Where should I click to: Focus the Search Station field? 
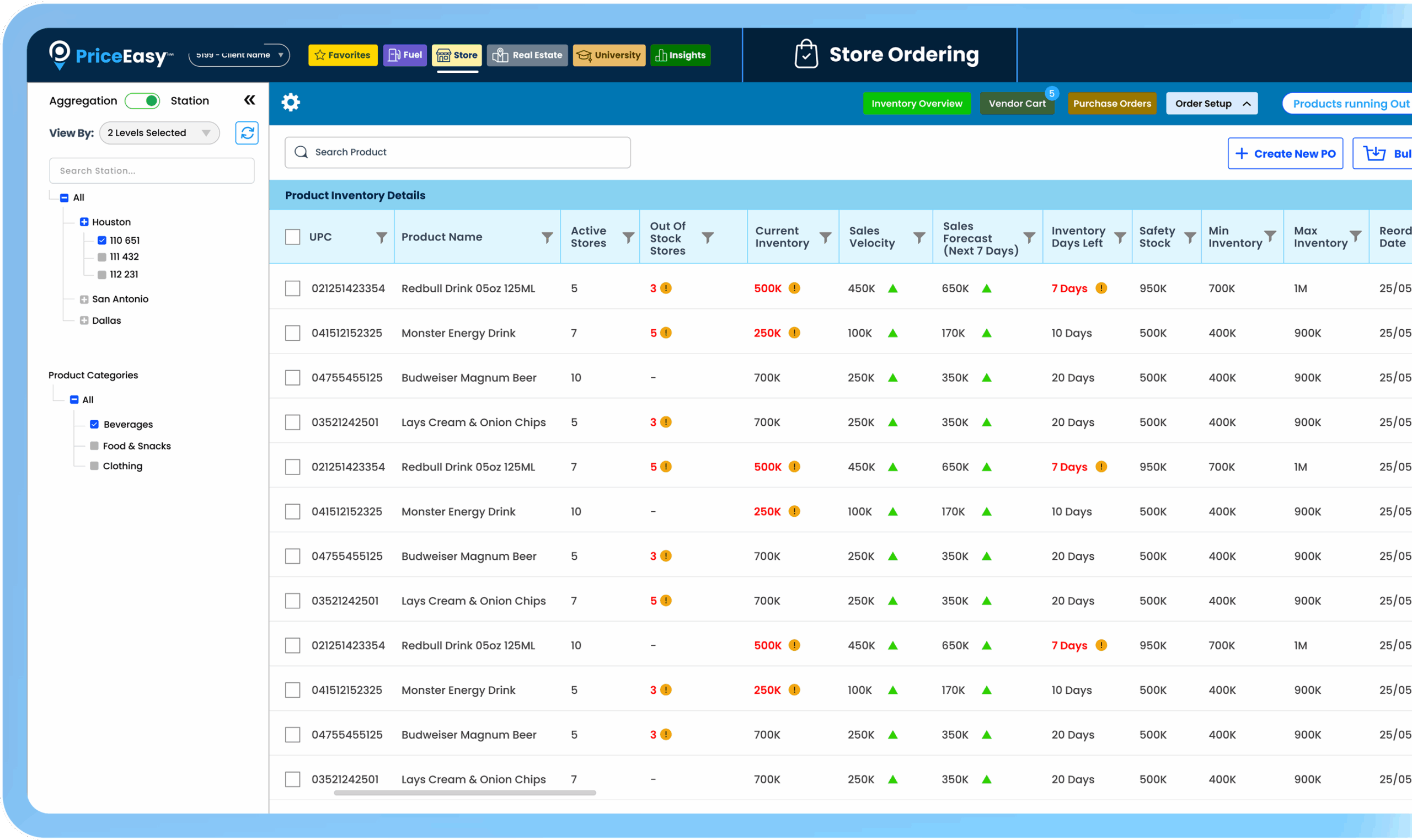152,170
